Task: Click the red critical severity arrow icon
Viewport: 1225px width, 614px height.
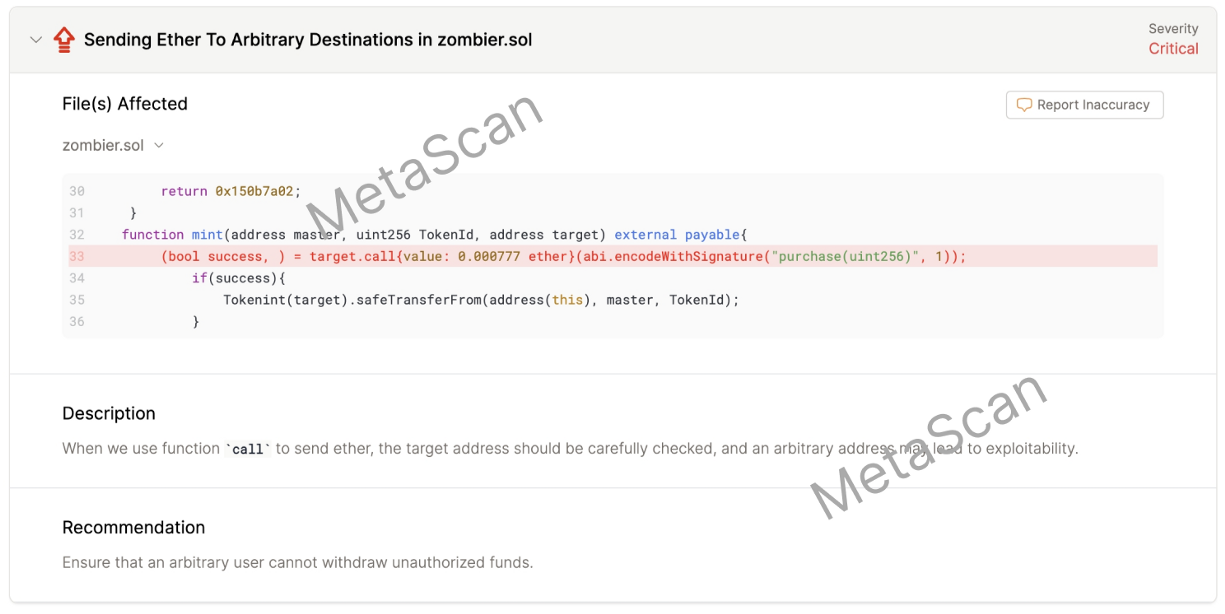Action: pyautogui.click(x=64, y=40)
